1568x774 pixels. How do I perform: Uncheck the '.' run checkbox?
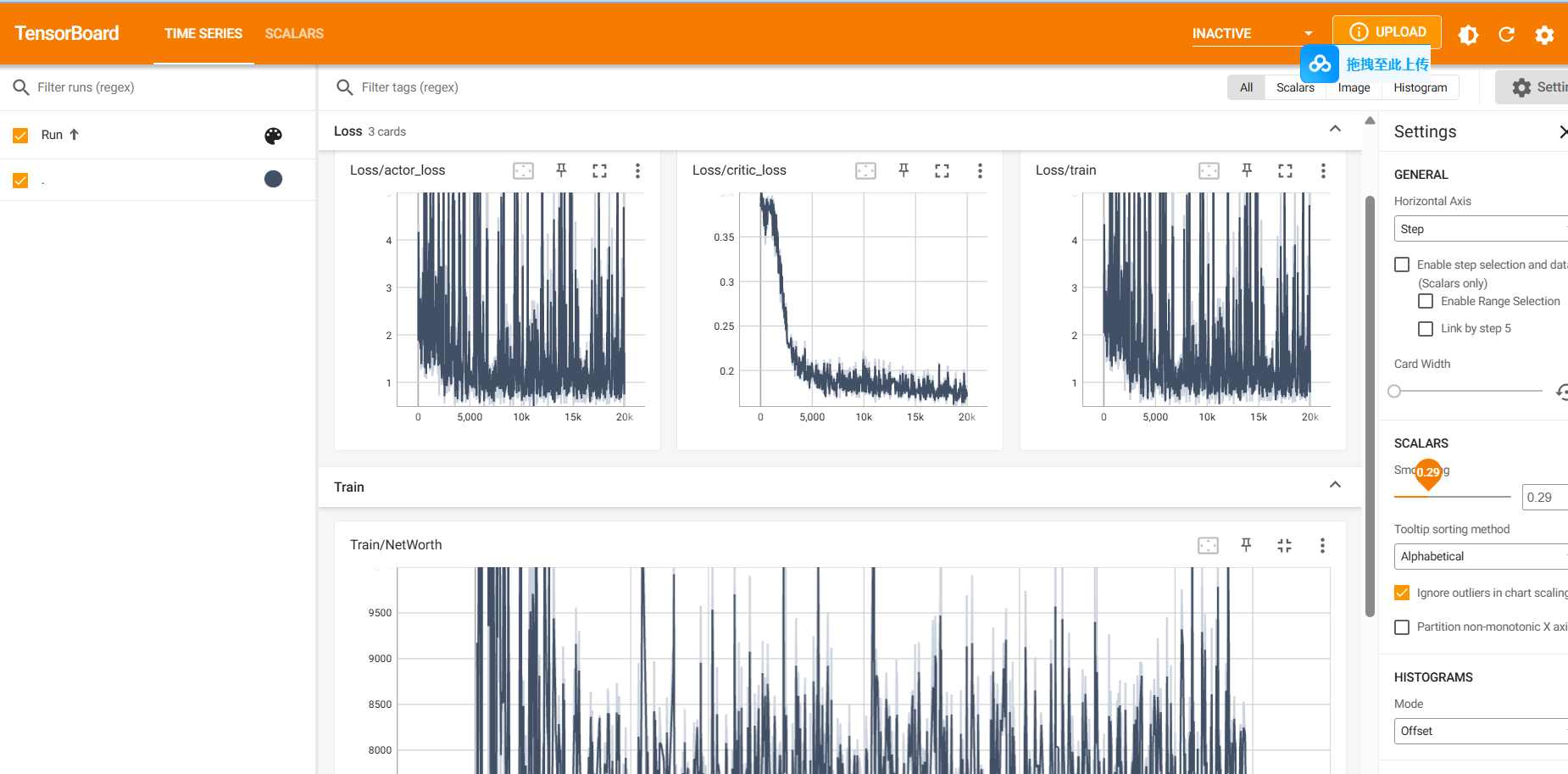(21, 181)
